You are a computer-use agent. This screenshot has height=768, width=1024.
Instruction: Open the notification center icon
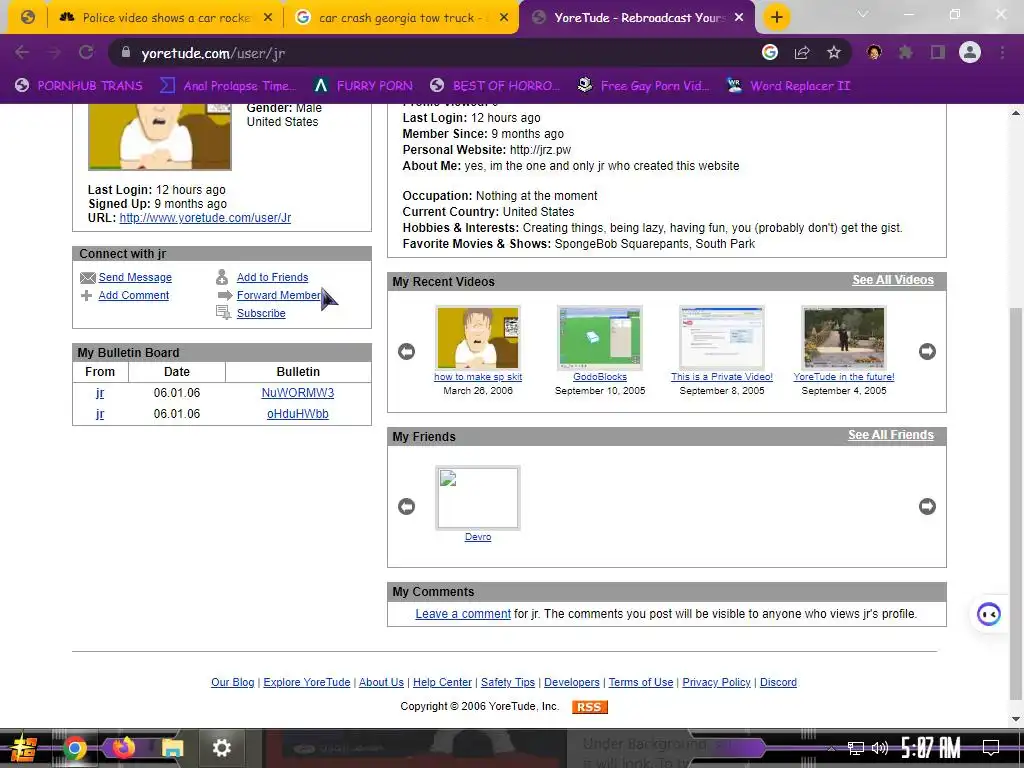coord(991,748)
